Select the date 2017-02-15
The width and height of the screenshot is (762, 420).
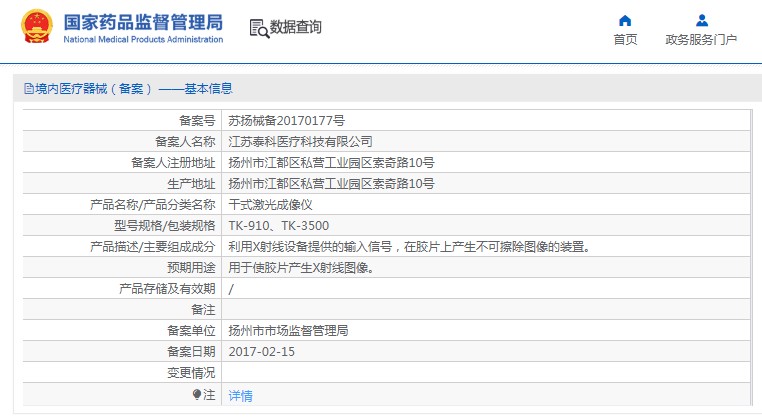[x=261, y=352]
